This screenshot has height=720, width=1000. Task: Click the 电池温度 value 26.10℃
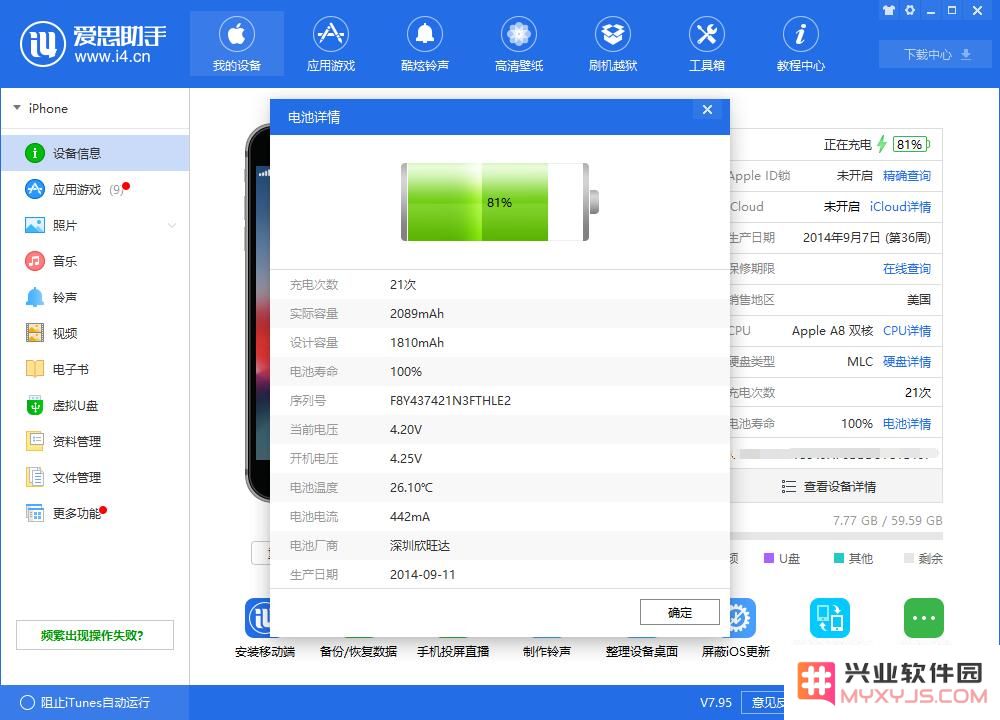tap(411, 487)
